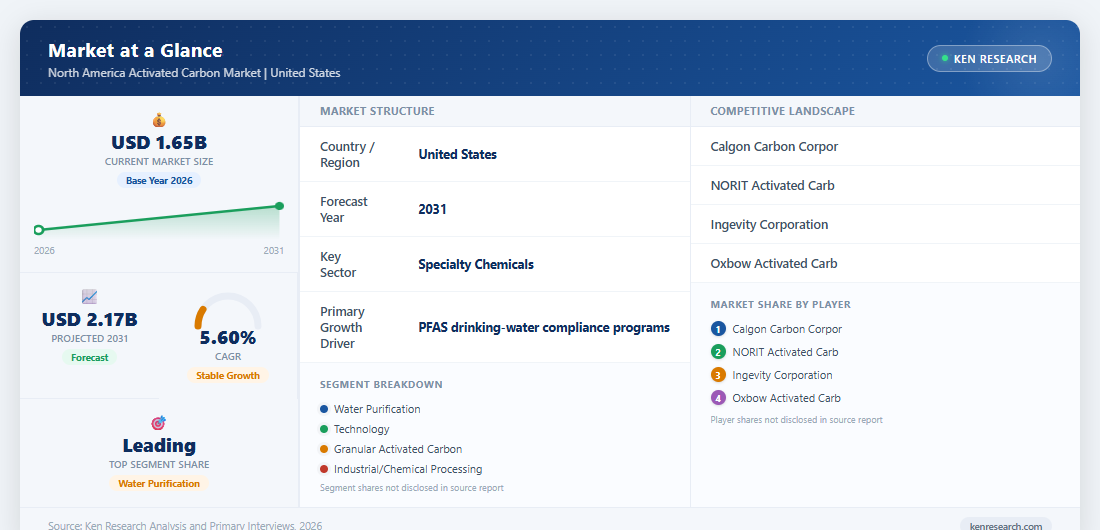Click the Leading top segment text

(159, 445)
